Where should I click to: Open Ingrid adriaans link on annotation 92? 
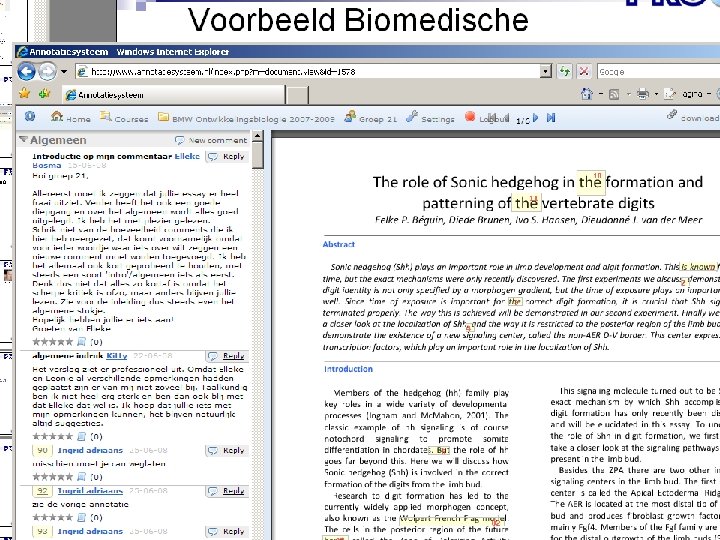pos(90,491)
